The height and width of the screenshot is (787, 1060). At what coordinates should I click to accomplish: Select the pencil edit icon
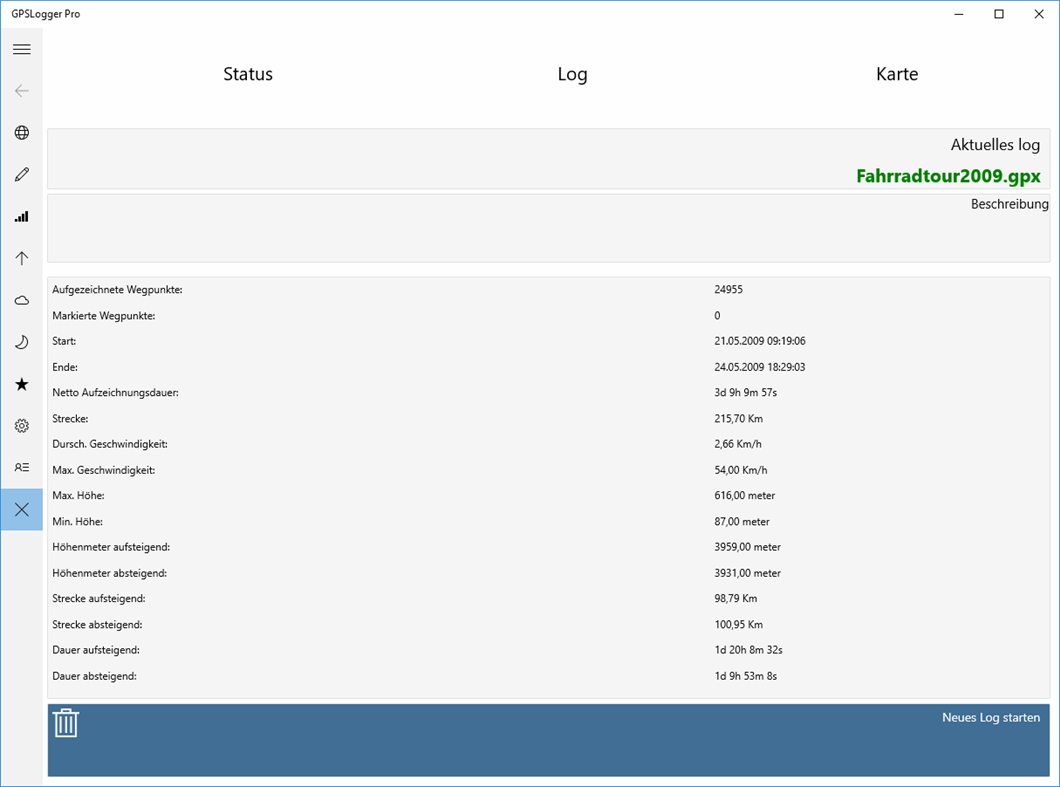tap(21, 174)
